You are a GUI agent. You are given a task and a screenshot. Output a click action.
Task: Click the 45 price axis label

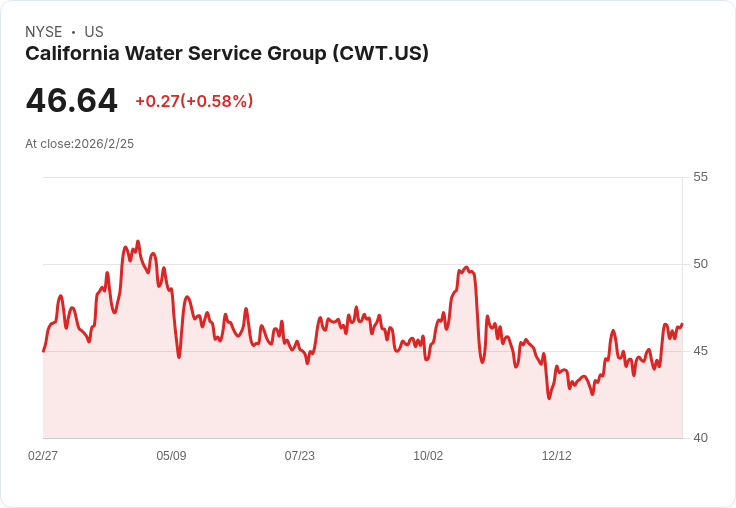tap(700, 351)
